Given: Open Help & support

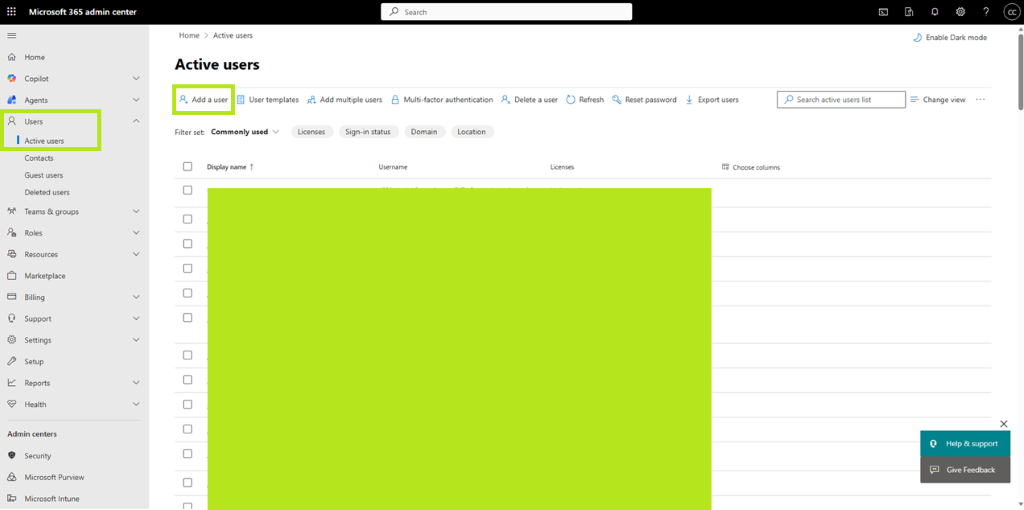Looking at the screenshot, I should [965, 443].
